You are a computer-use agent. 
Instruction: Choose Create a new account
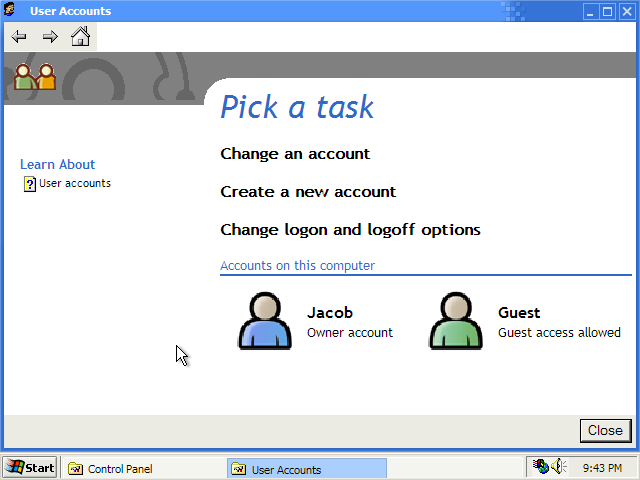click(x=308, y=192)
